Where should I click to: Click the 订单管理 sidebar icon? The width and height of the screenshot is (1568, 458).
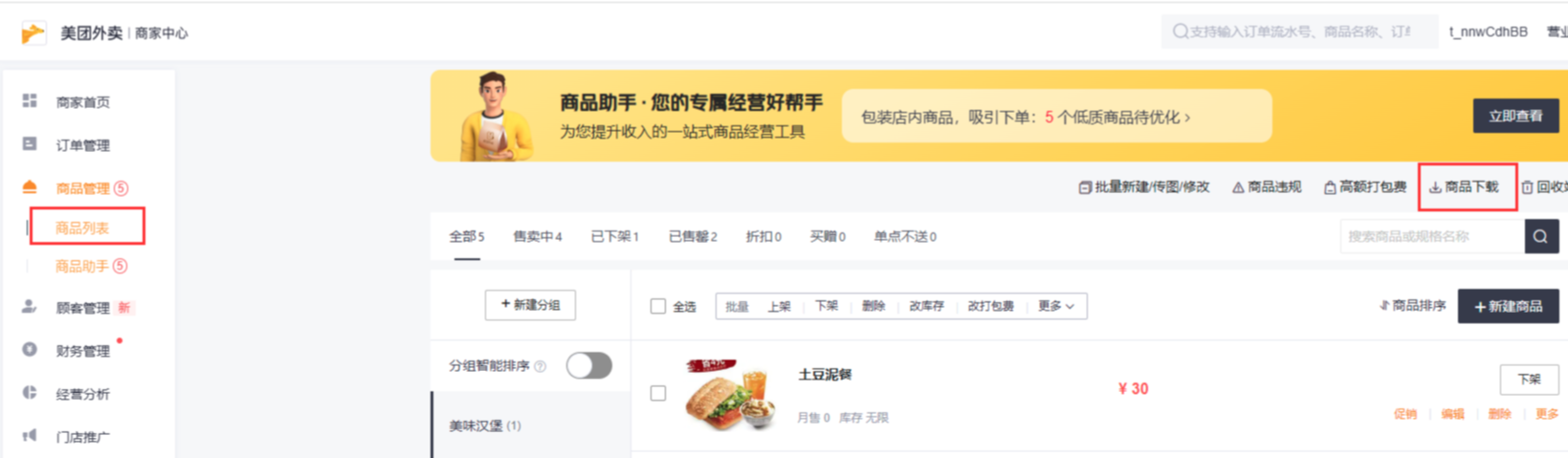coord(30,144)
